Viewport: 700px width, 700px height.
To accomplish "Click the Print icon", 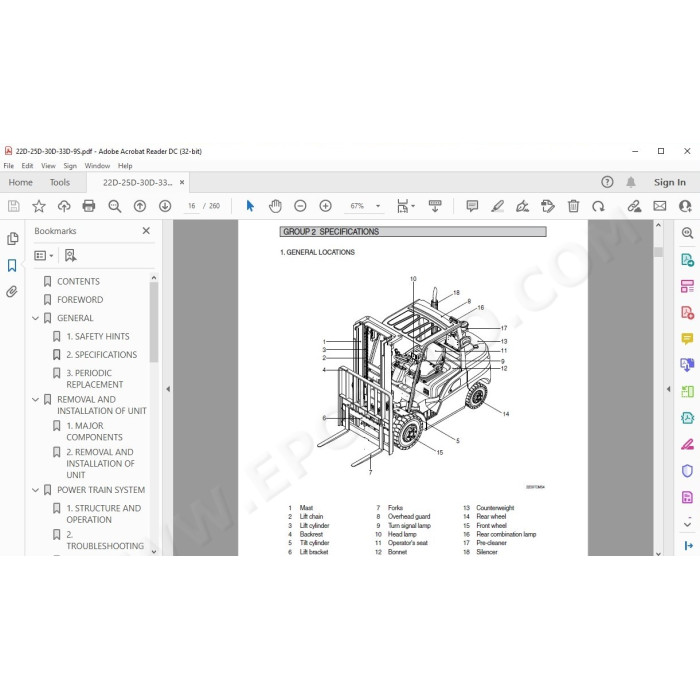I will (89, 206).
